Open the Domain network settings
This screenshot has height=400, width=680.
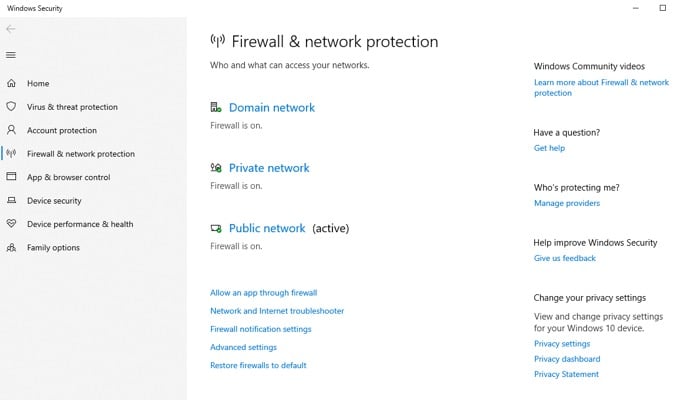271,108
